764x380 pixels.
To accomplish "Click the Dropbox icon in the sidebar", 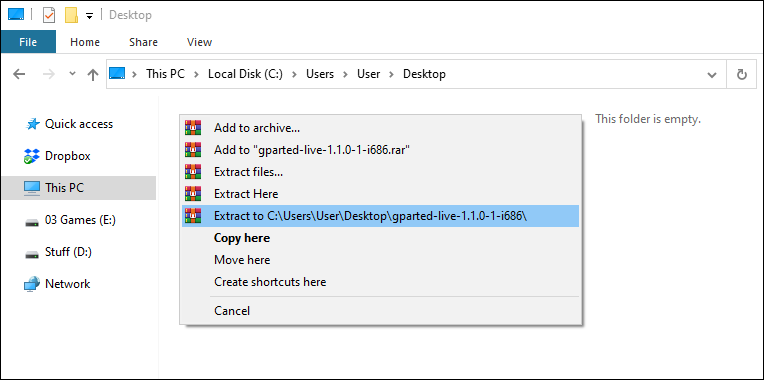I will coord(32,156).
